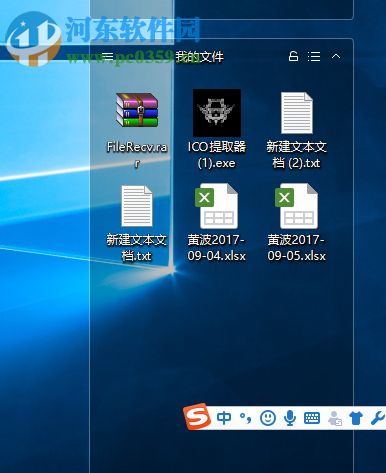Launch ICO提取器 (1).exe icon
This screenshot has width=386, height=473.
(217, 113)
